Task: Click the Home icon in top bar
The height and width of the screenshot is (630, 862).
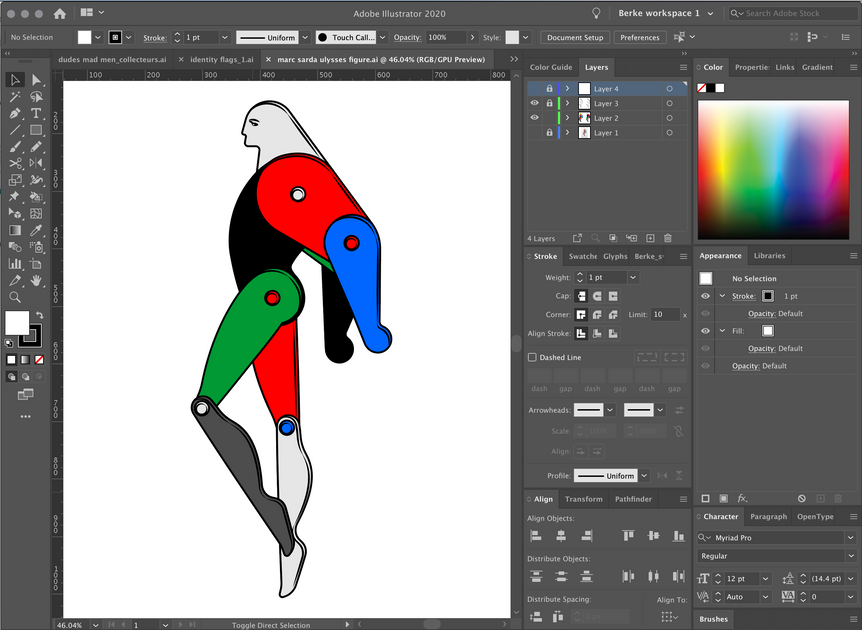Action: coord(59,14)
